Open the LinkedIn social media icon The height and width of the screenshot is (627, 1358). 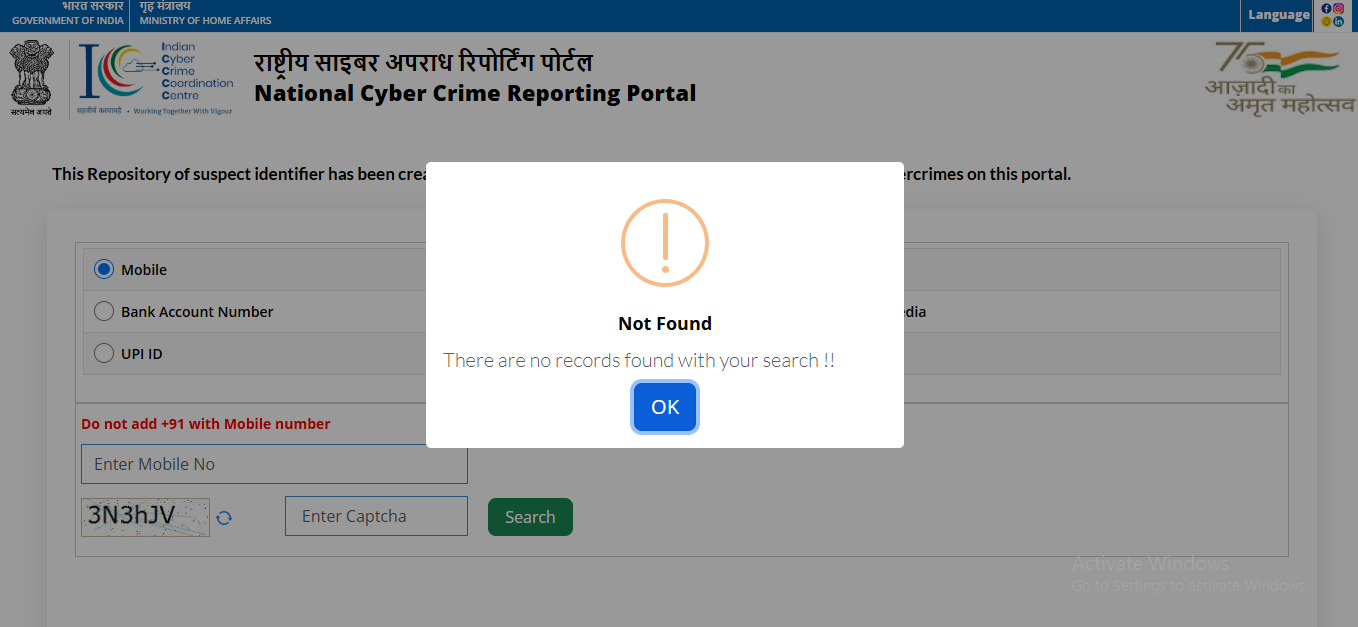(1338, 21)
